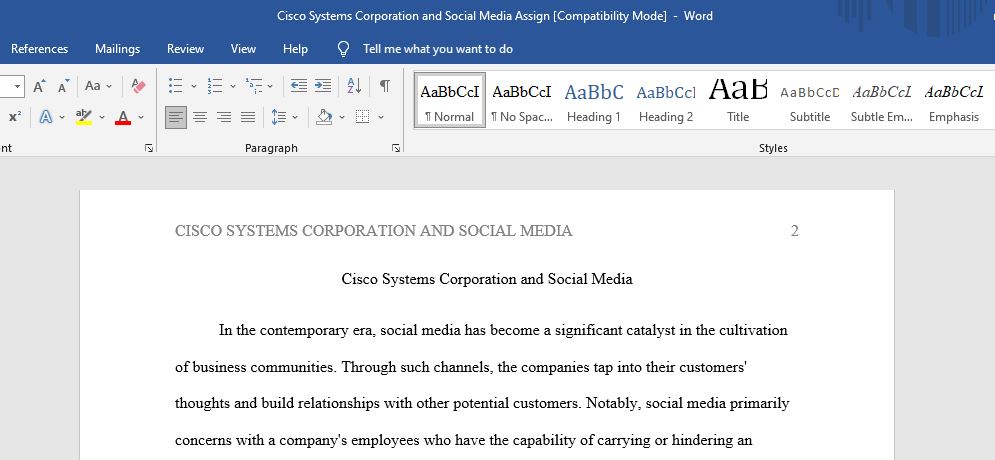This screenshot has height=460, width=995.
Task: Open Text Effects dropdown arrow
Action: [62, 117]
